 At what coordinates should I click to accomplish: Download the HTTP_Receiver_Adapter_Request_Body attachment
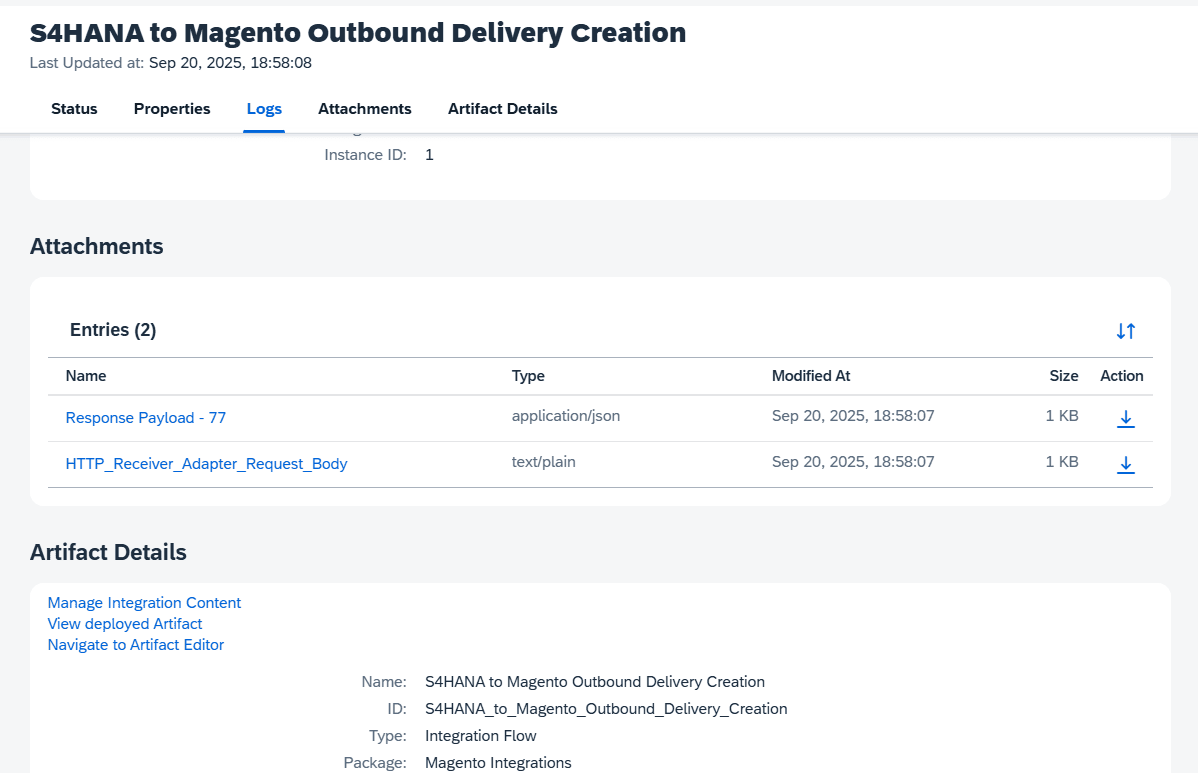tap(1125, 464)
